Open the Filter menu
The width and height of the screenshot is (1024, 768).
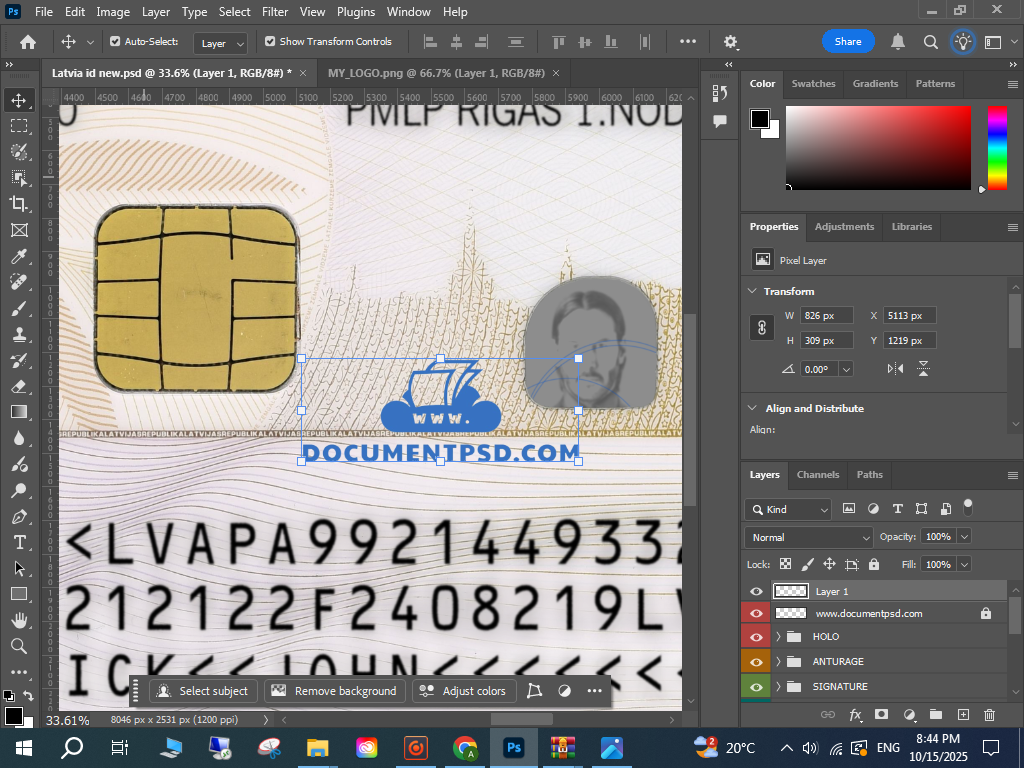coord(274,12)
